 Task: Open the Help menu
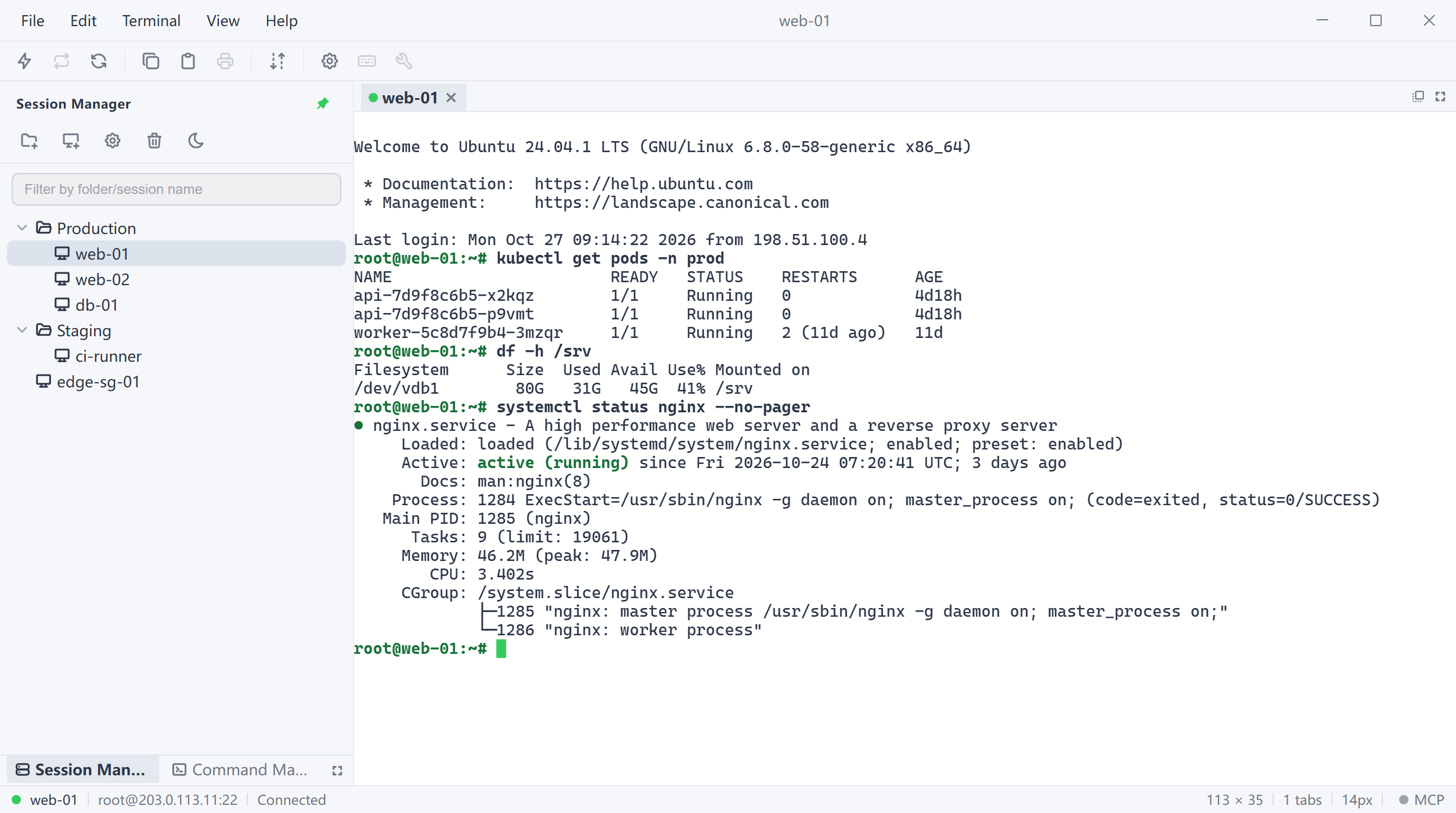[282, 21]
